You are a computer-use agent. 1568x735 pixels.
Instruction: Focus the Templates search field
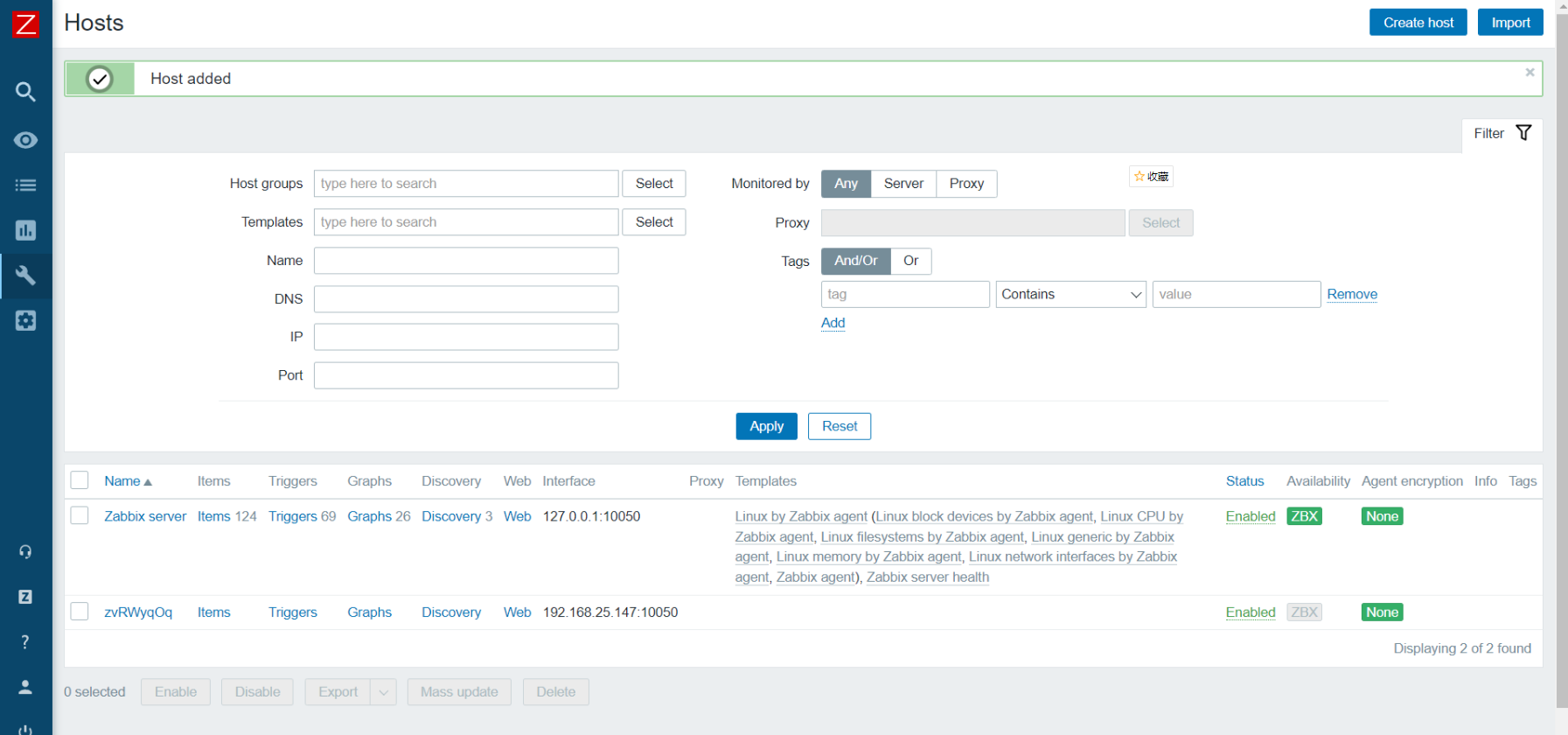point(466,222)
